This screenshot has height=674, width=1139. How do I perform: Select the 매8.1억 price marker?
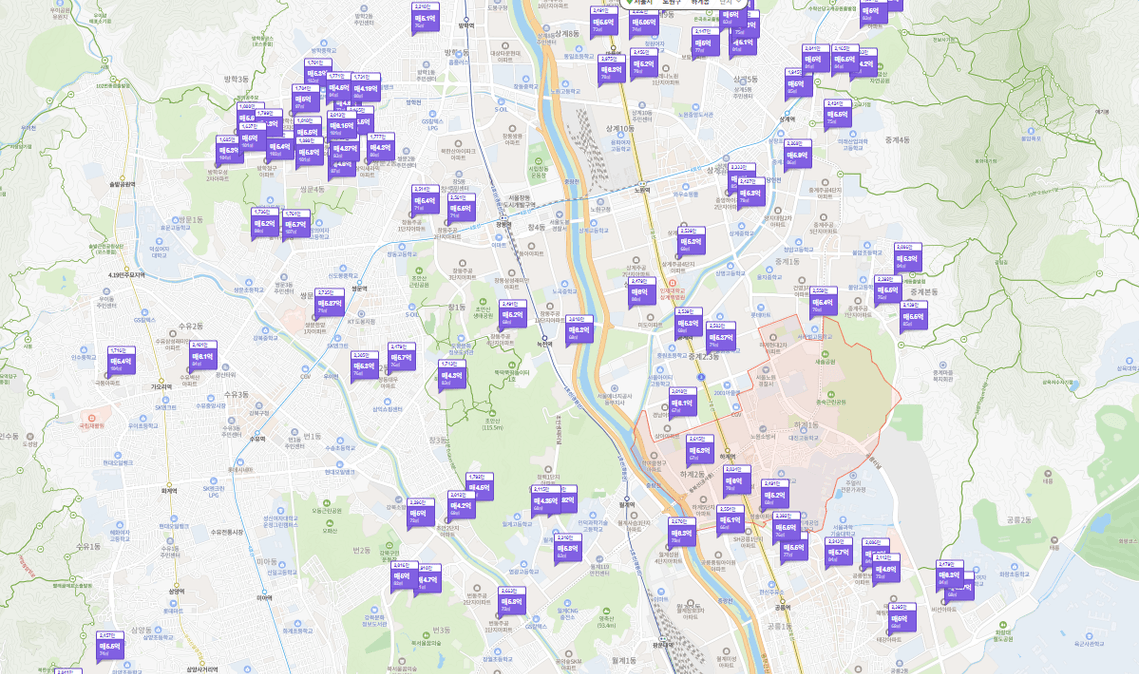click(682, 403)
